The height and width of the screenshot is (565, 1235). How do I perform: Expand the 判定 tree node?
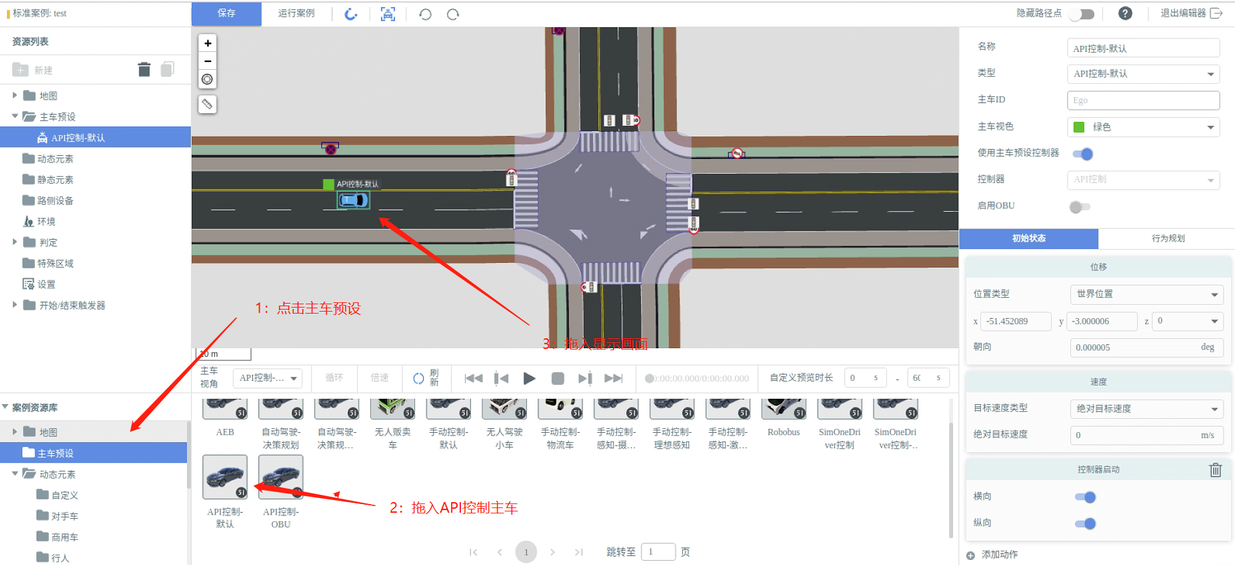point(15,242)
